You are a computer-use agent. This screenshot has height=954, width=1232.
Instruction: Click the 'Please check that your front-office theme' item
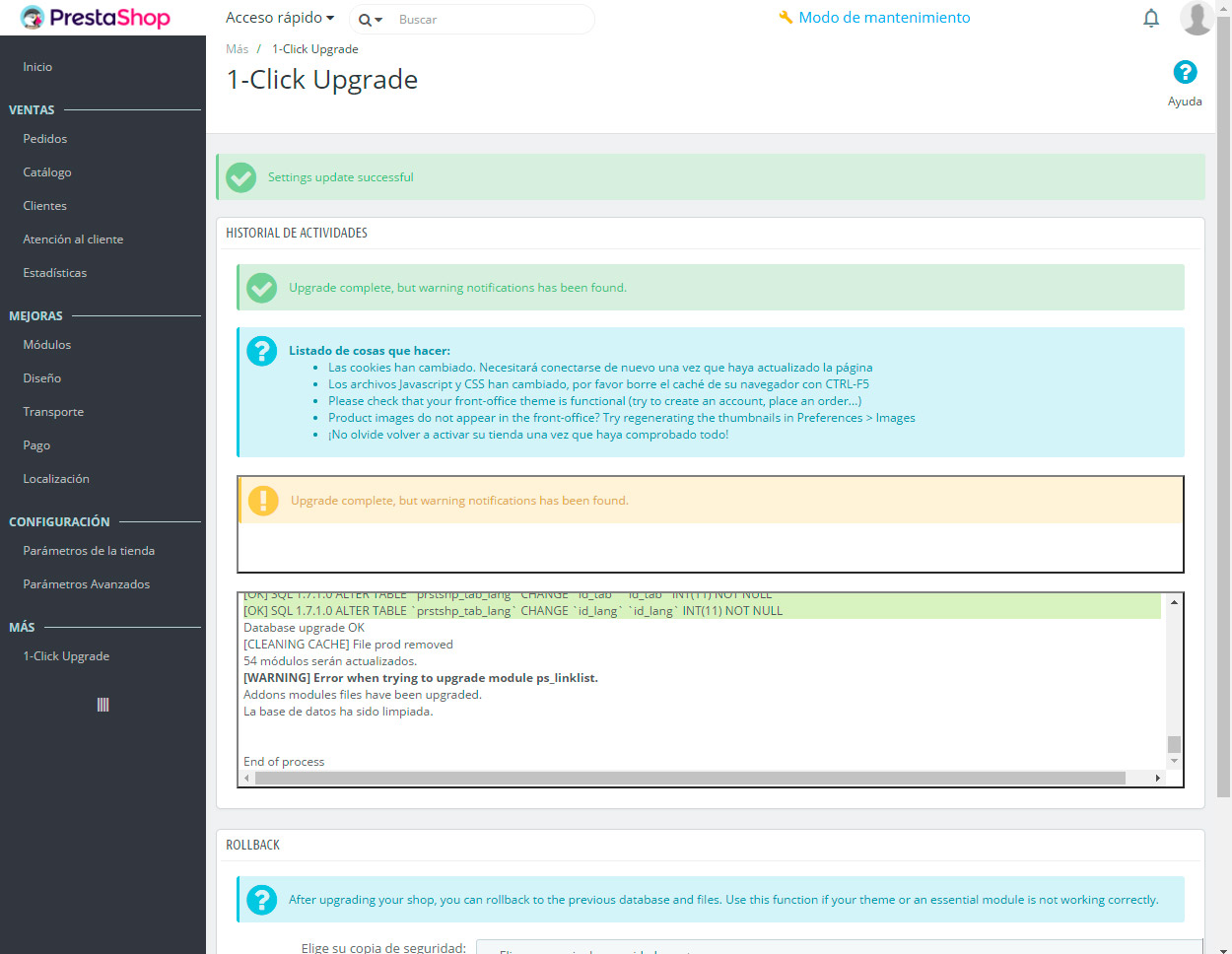[595, 401]
